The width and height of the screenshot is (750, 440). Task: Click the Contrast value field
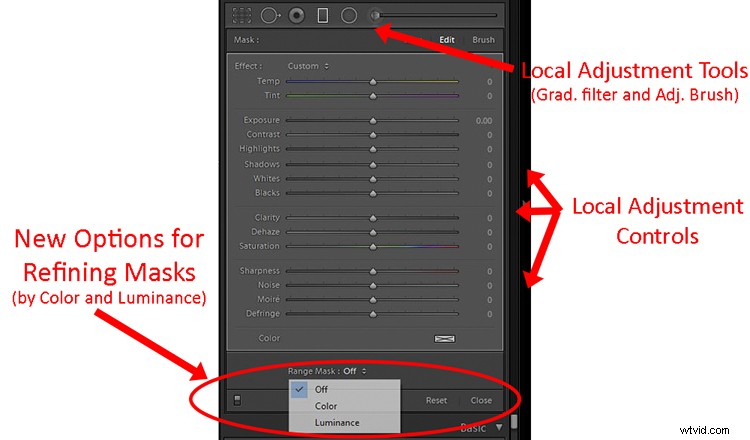click(x=489, y=135)
